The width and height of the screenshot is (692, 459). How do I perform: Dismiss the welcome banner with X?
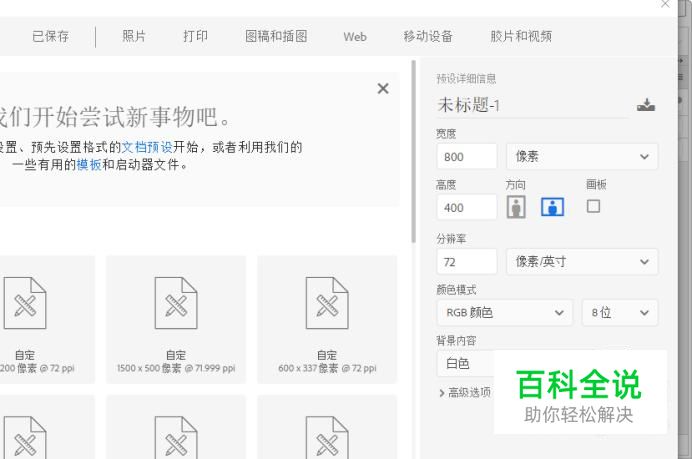point(383,89)
